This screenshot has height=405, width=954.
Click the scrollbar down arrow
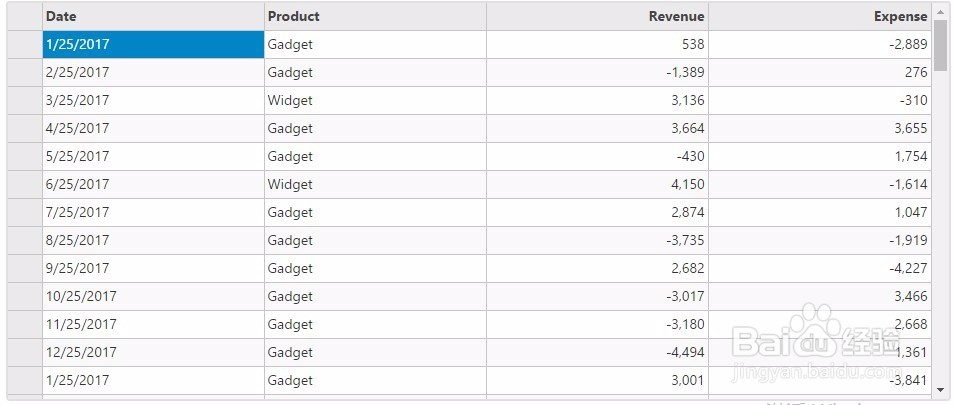pyautogui.click(x=940, y=391)
